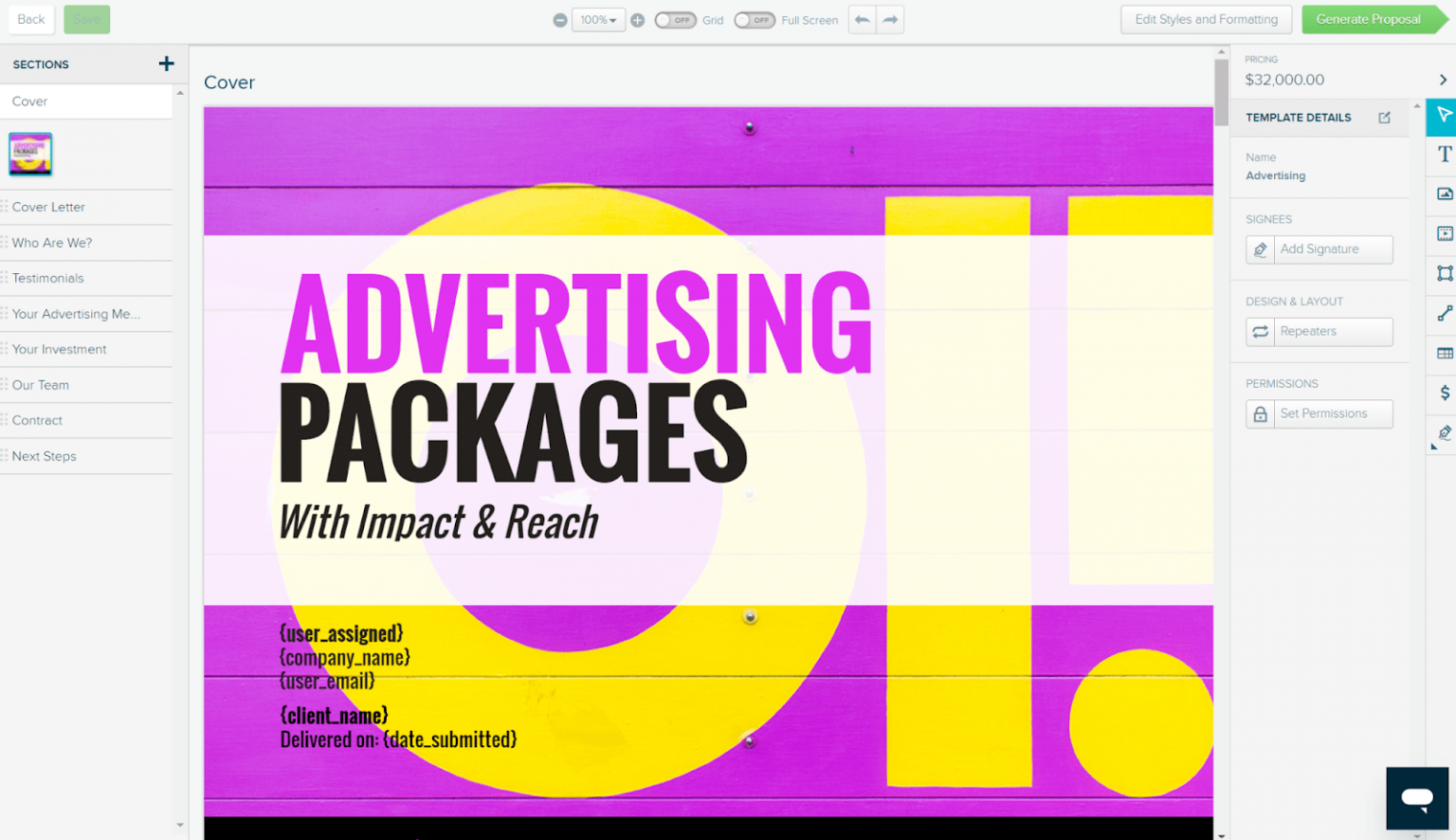Click the plus icon to add a section
This screenshot has height=840, width=1456.
(166, 64)
